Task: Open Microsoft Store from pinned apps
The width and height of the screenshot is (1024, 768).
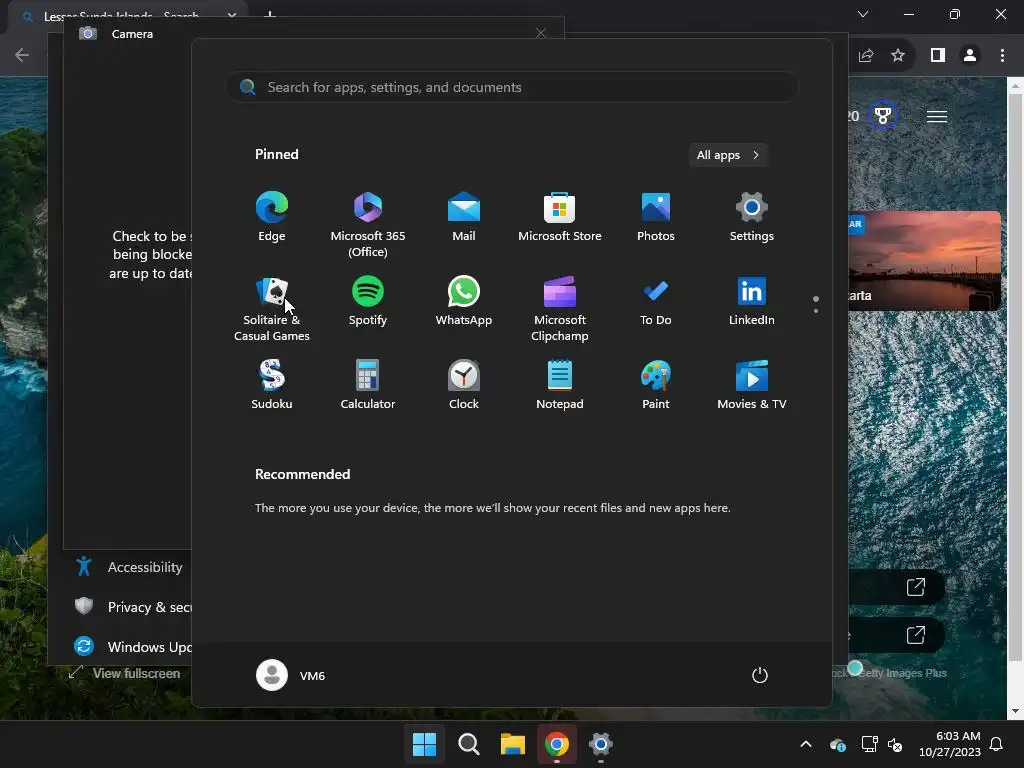Action: point(560,217)
